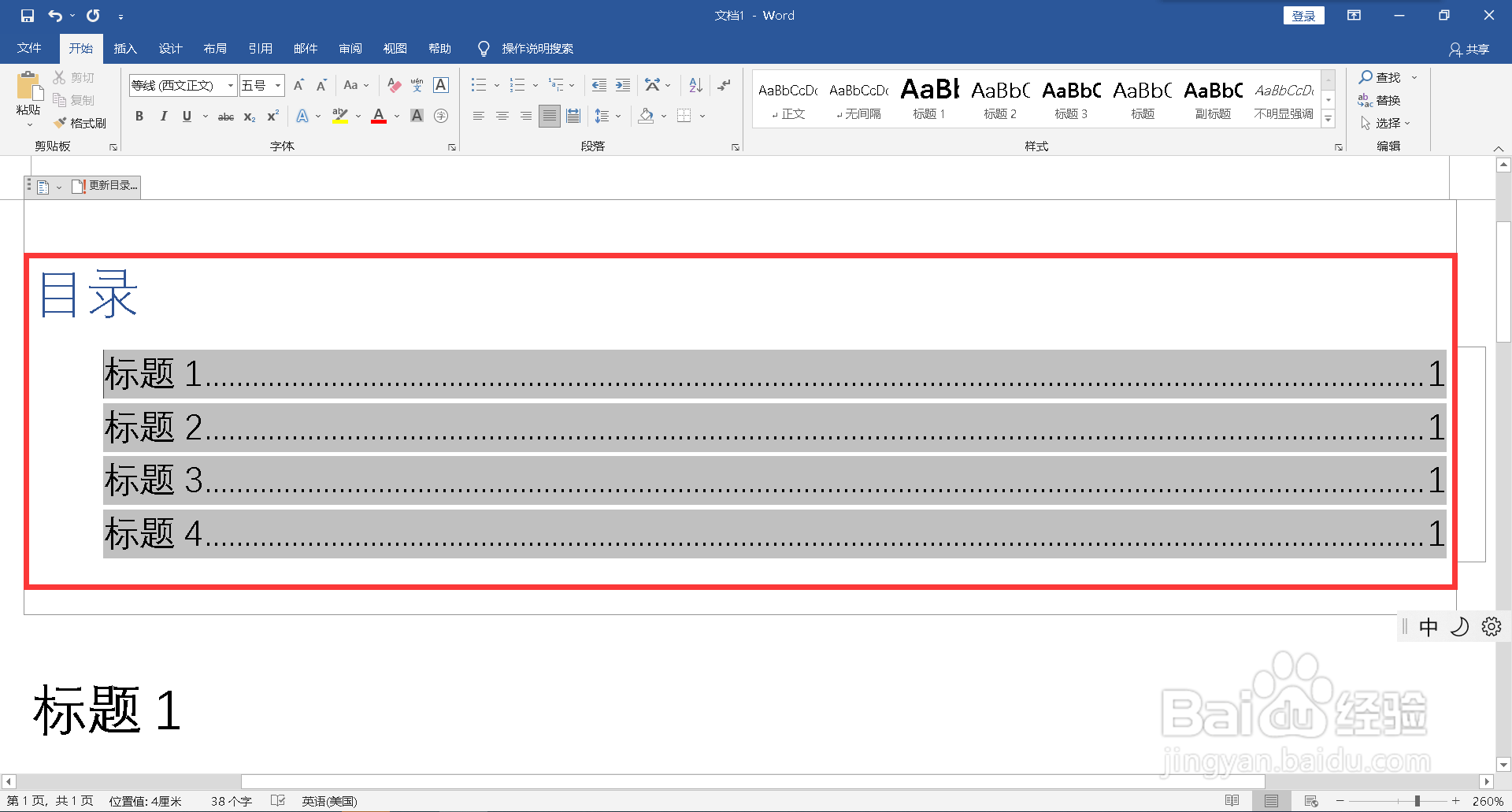Viewport: 1512px width, 812px height.
Task: Expand the bullet list dropdown
Action: (x=497, y=85)
